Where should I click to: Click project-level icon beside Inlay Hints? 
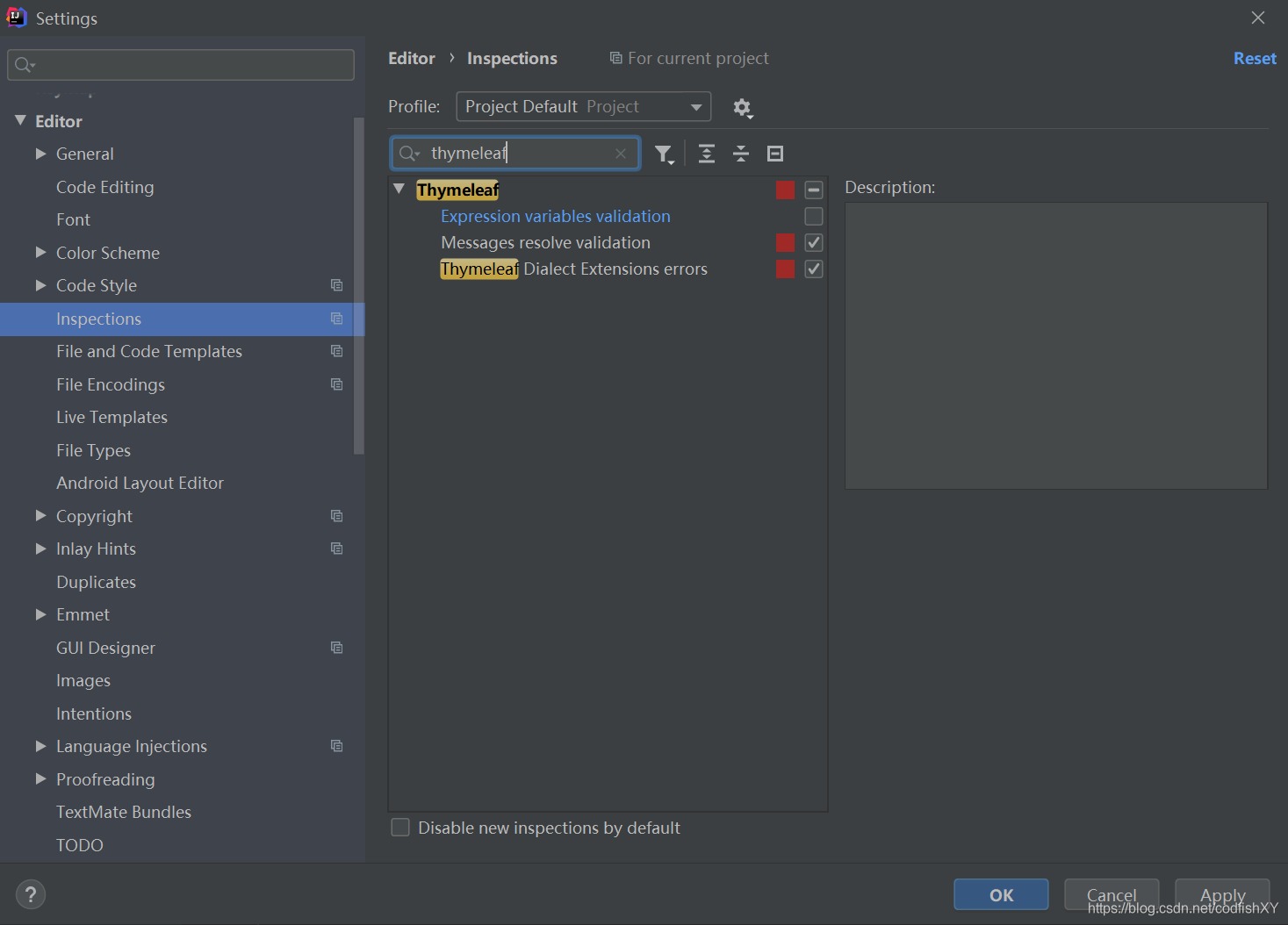click(336, 549)
